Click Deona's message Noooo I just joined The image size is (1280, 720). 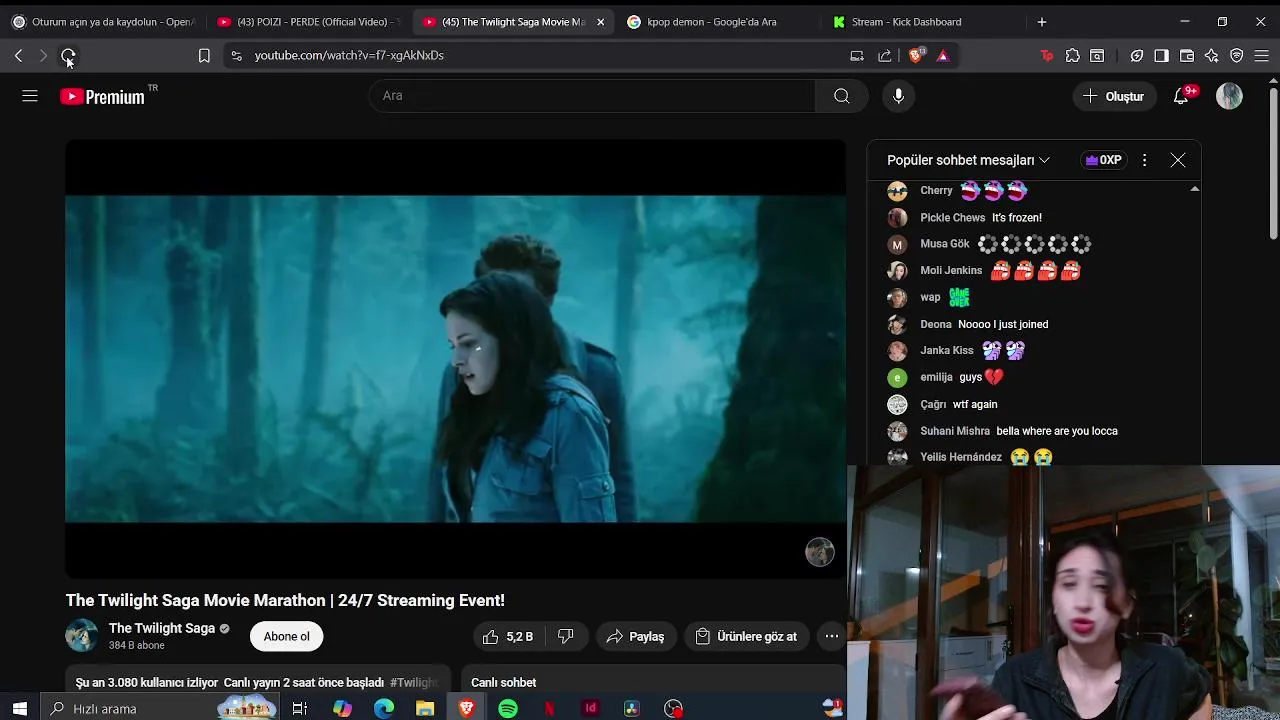(x=1003, y=324)
